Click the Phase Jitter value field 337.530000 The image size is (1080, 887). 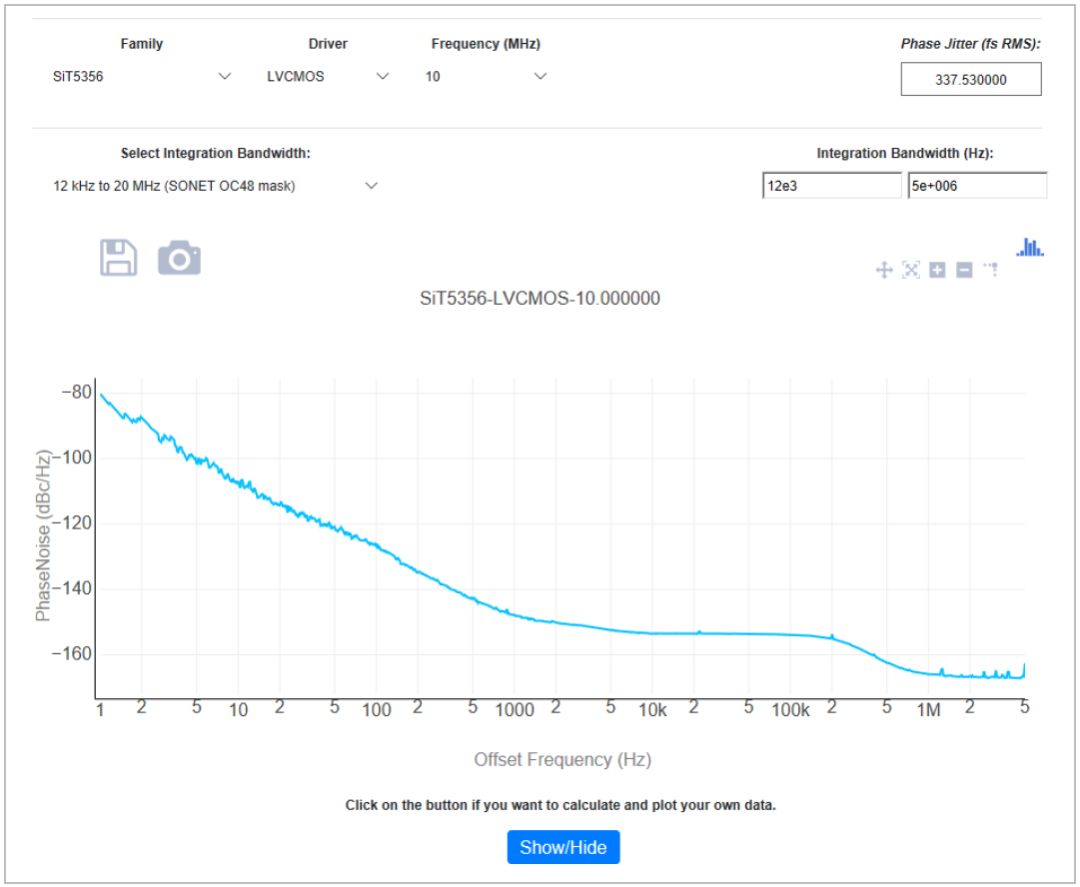click(970, 80)
